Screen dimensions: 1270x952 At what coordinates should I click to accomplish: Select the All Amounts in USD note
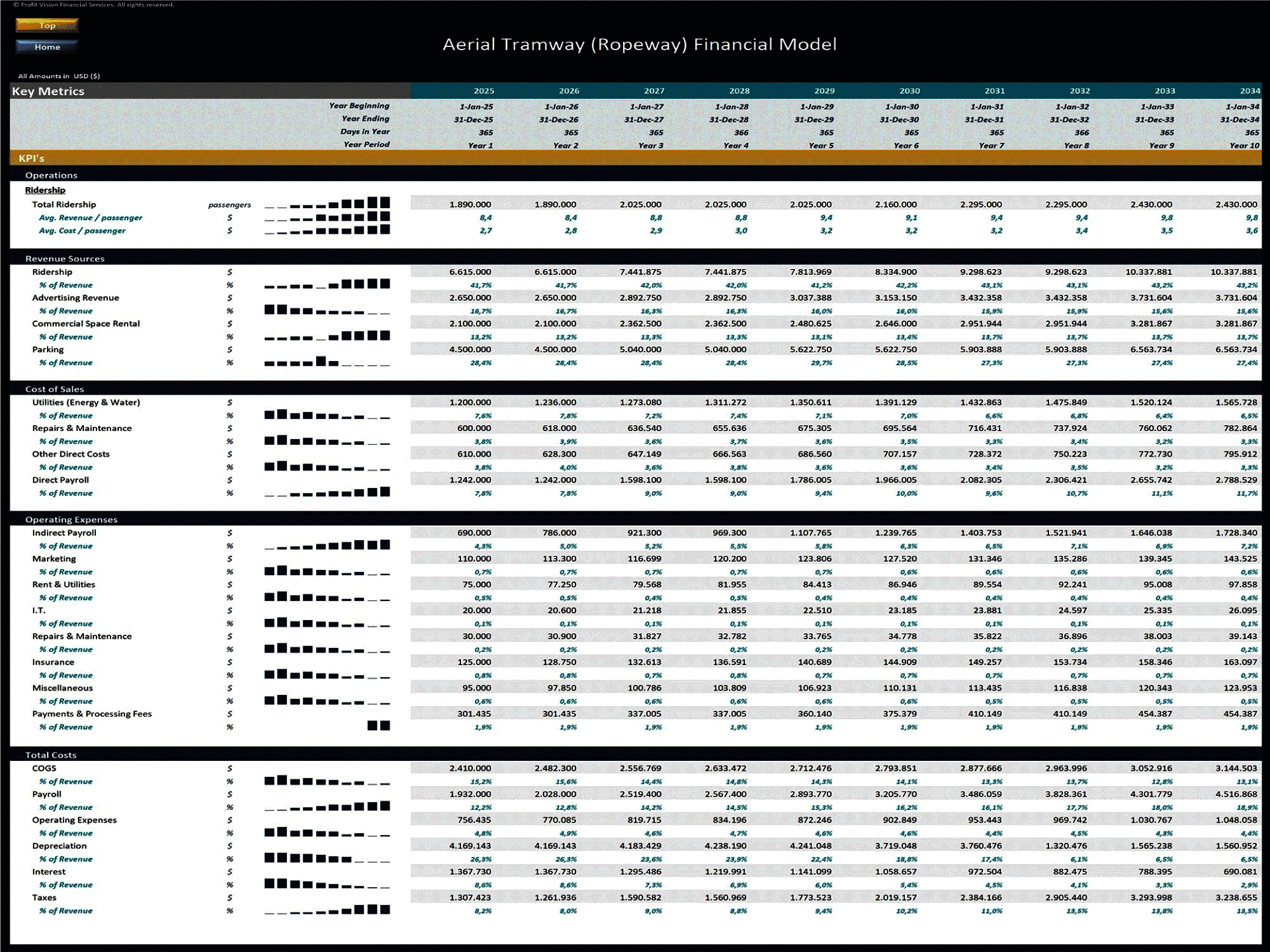click(x=59, y=76)
